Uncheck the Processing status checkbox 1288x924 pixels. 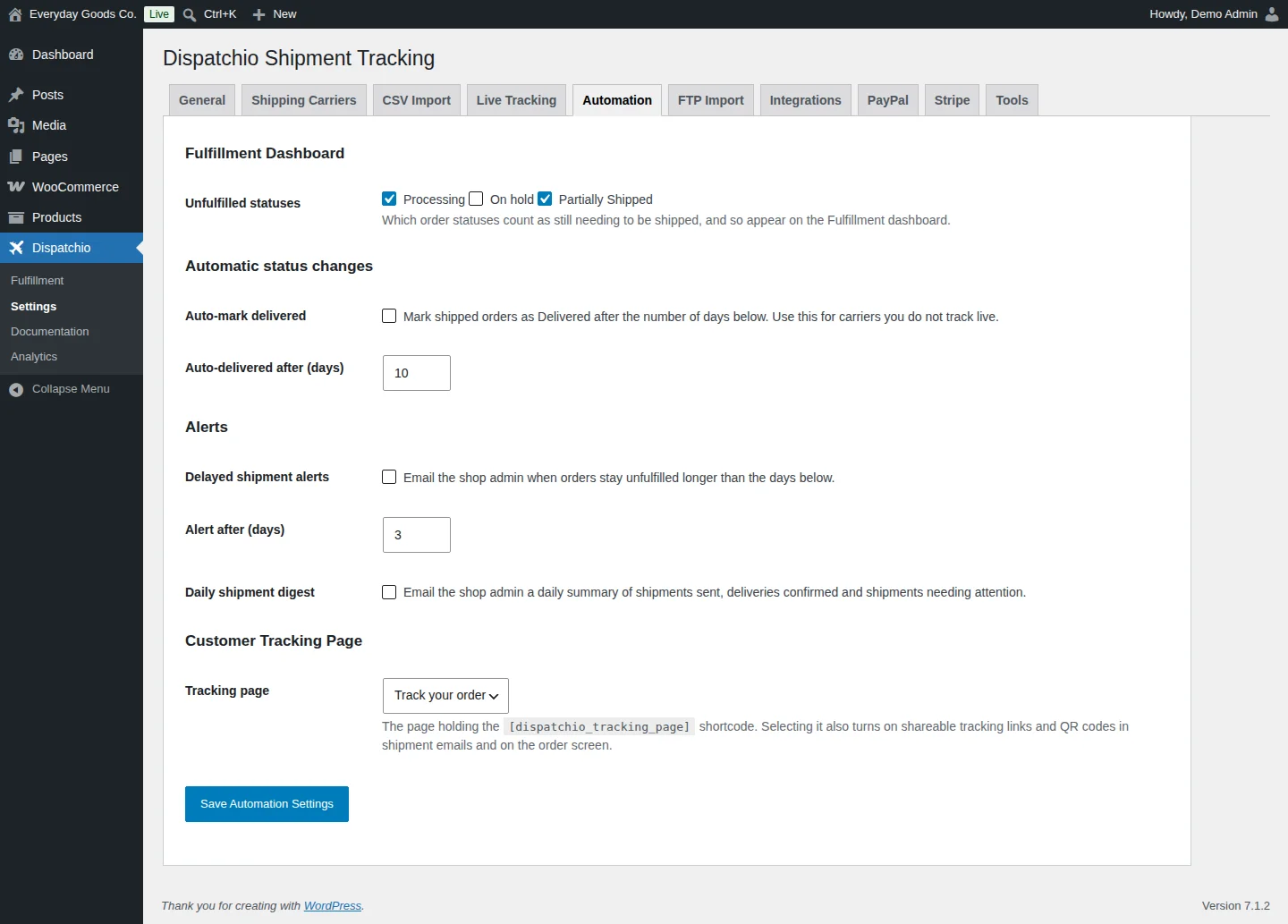[389, 199]
